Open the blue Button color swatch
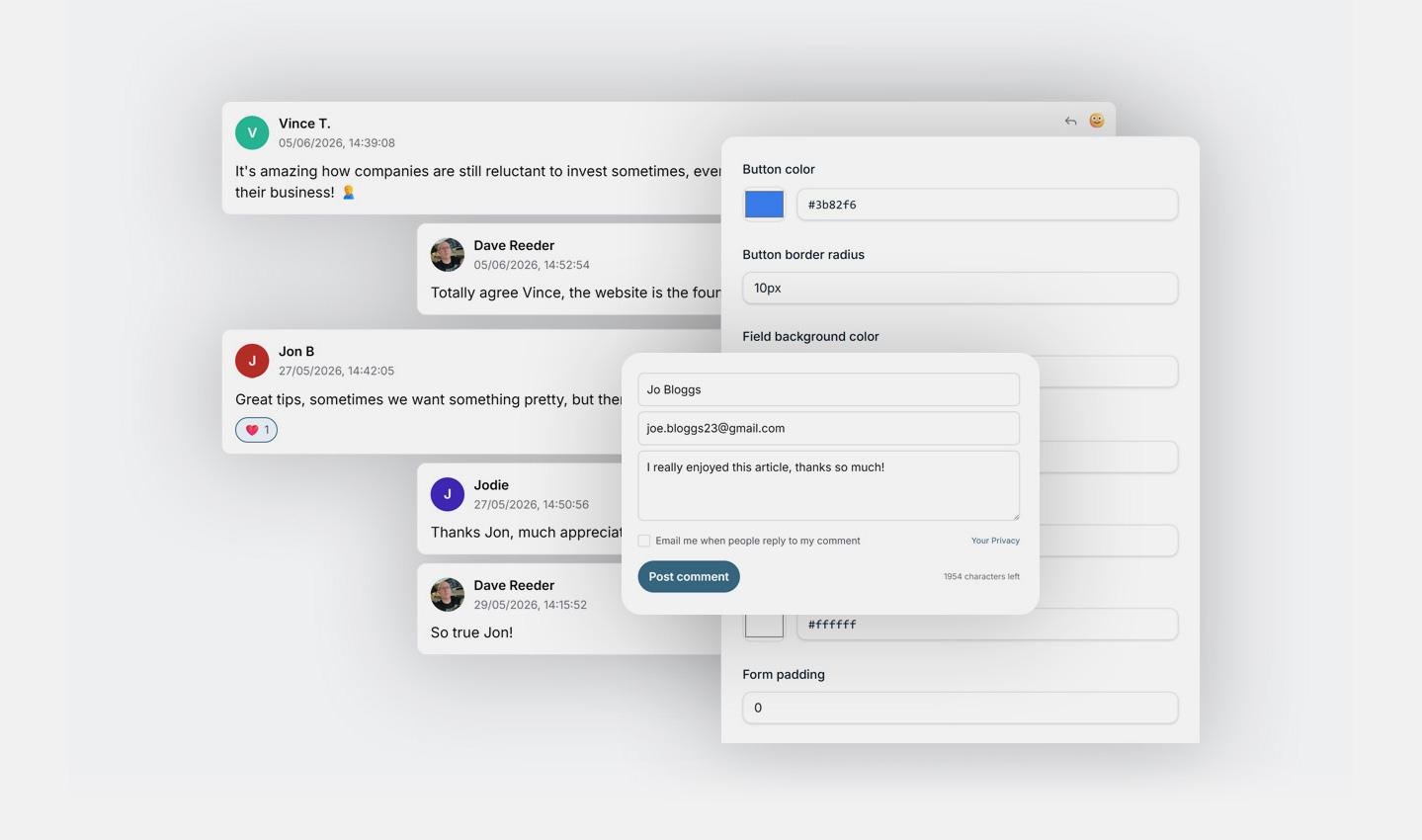 click(764, 205)
